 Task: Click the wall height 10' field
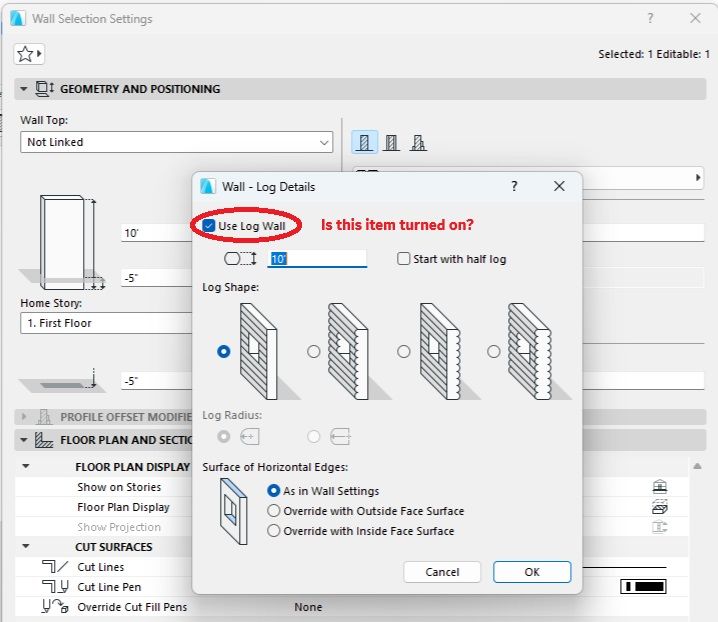click(157, 233)
